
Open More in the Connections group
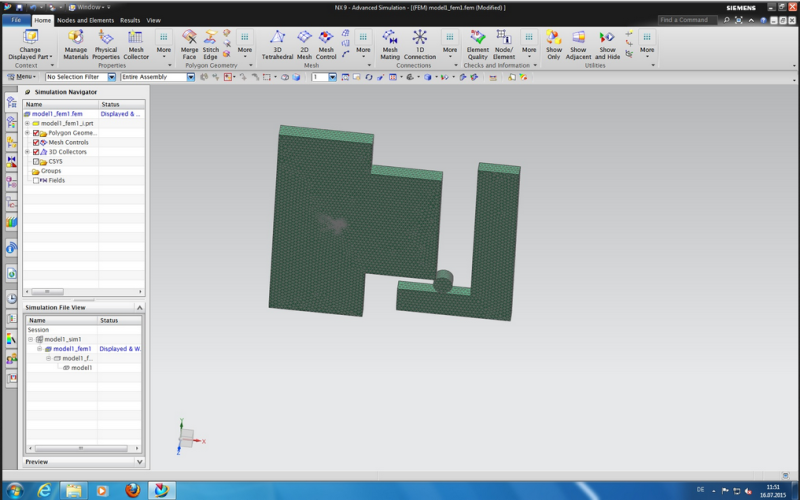click(449, 44)
